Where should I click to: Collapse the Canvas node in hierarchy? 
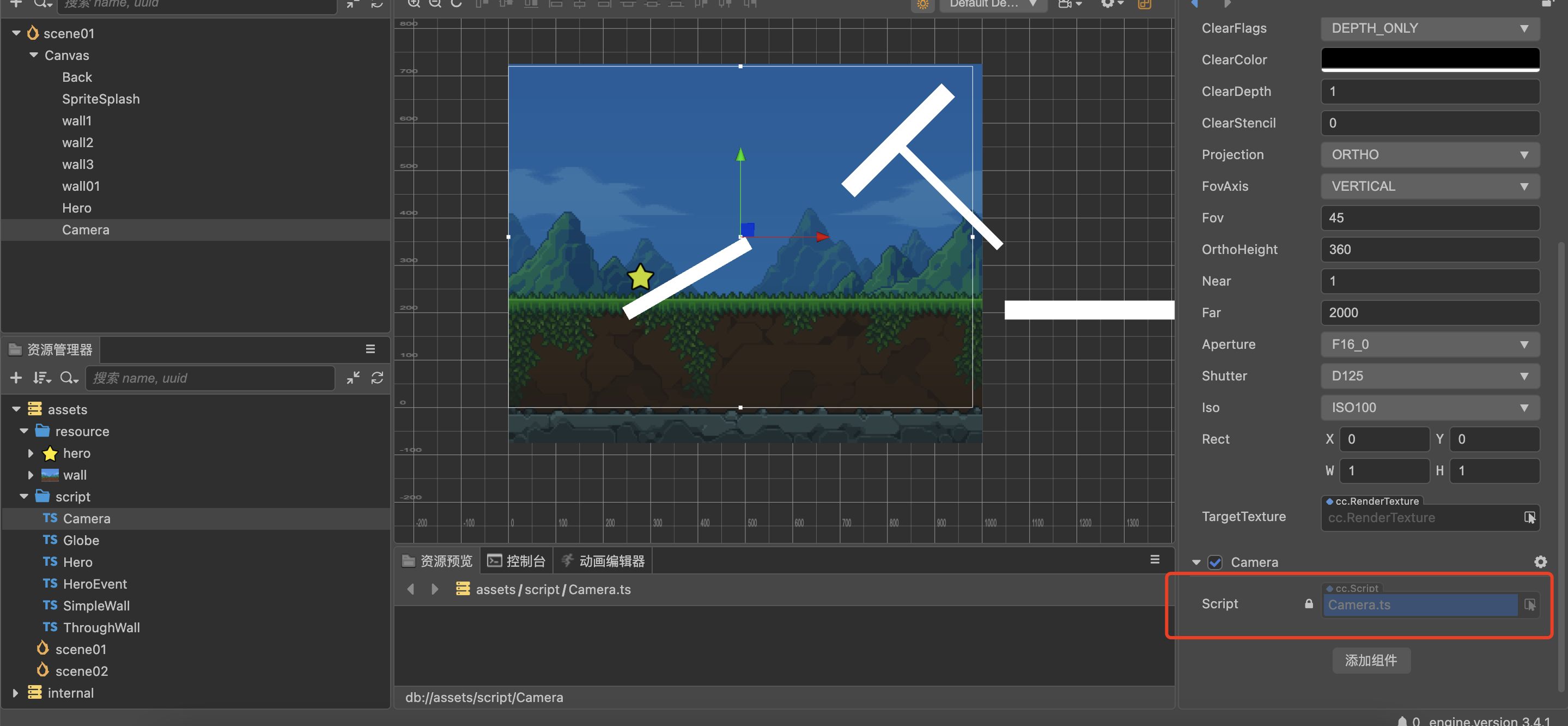33,56
